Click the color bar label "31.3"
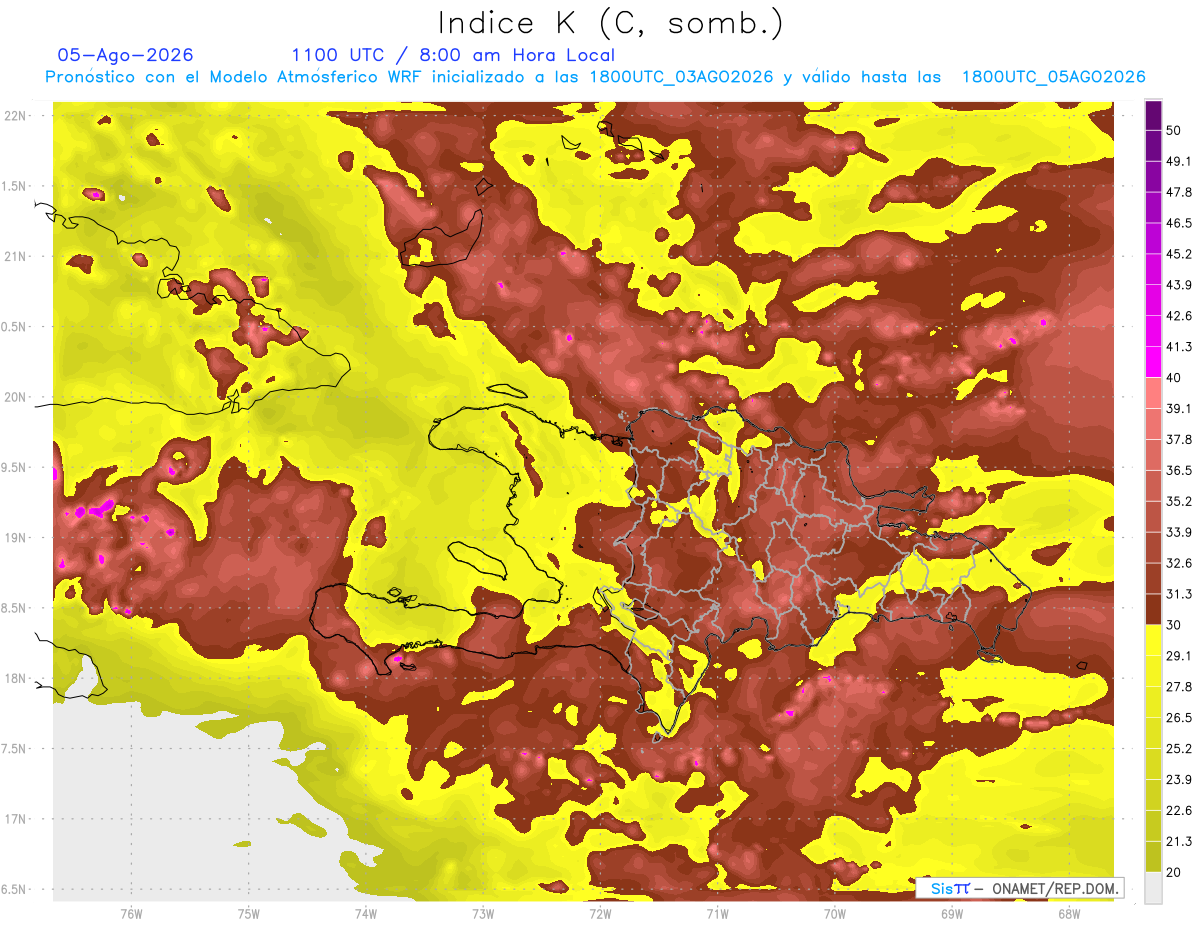The width and height of the screenshot is (1200, 927). pyautogui.click(x=1179, y=594)
